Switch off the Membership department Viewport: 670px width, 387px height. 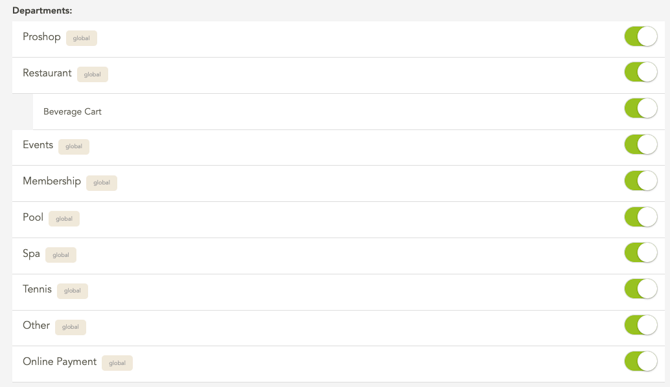pos(641,181)
